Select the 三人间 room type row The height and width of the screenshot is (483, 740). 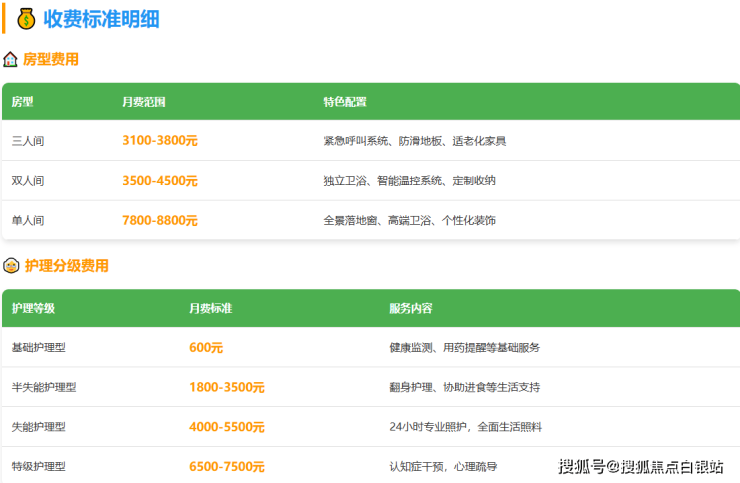click(28, 141)
